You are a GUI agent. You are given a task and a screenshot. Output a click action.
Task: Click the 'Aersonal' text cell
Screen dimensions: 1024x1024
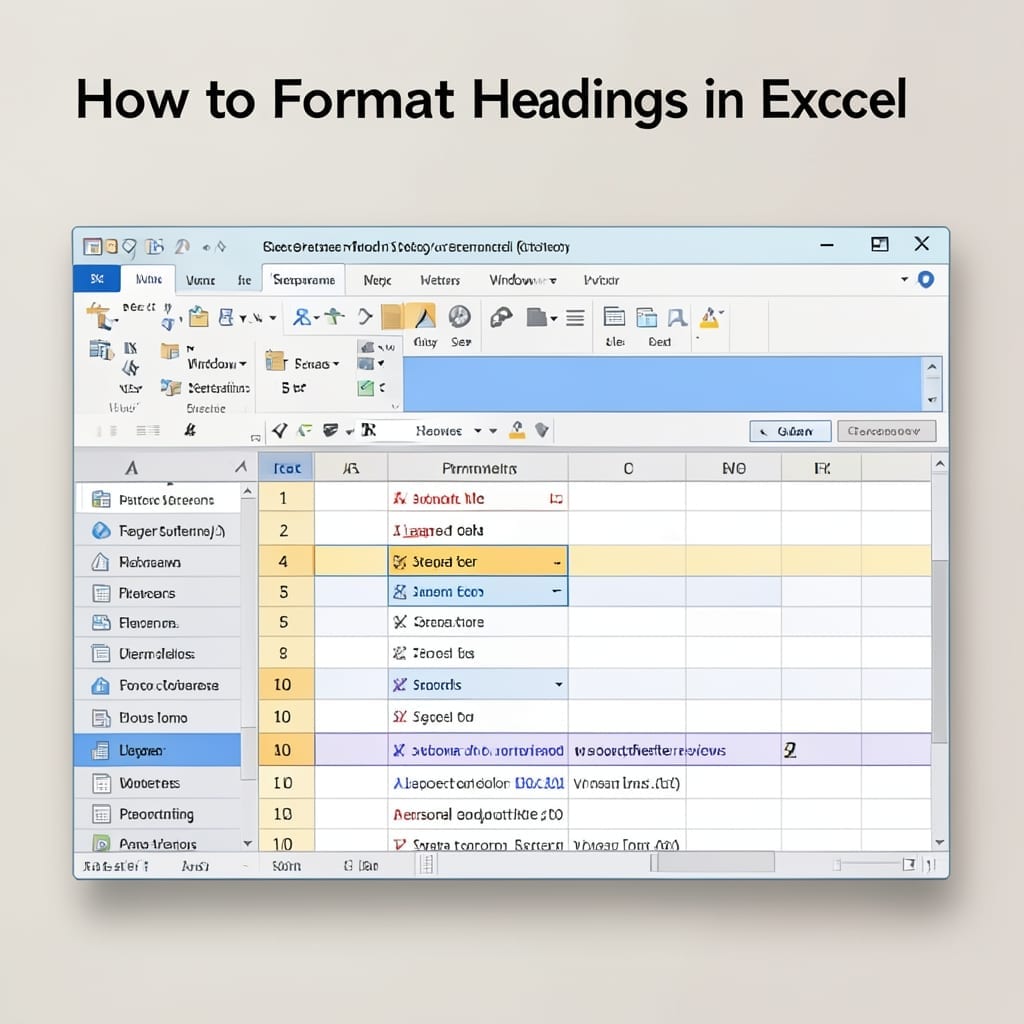(x=478, y=814)
